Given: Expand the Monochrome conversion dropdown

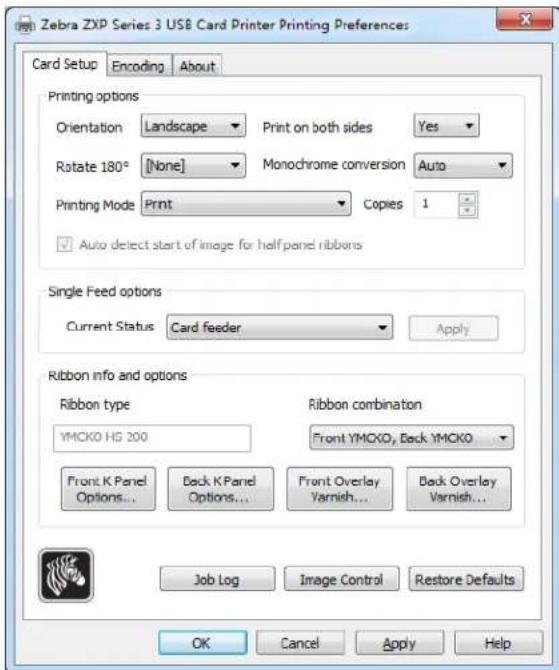Looking at the screenshot, I should [463, 165].
